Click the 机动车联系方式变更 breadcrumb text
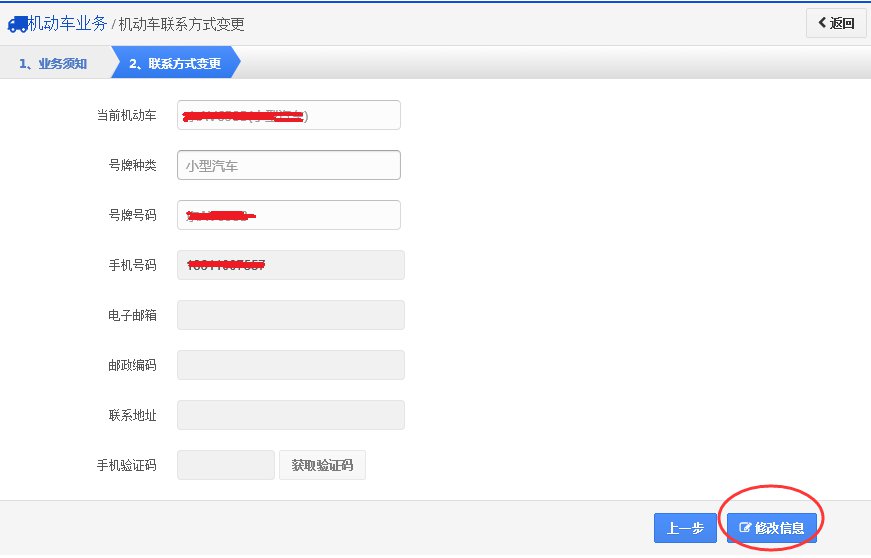The image size is (871, 558). (182, 24)
